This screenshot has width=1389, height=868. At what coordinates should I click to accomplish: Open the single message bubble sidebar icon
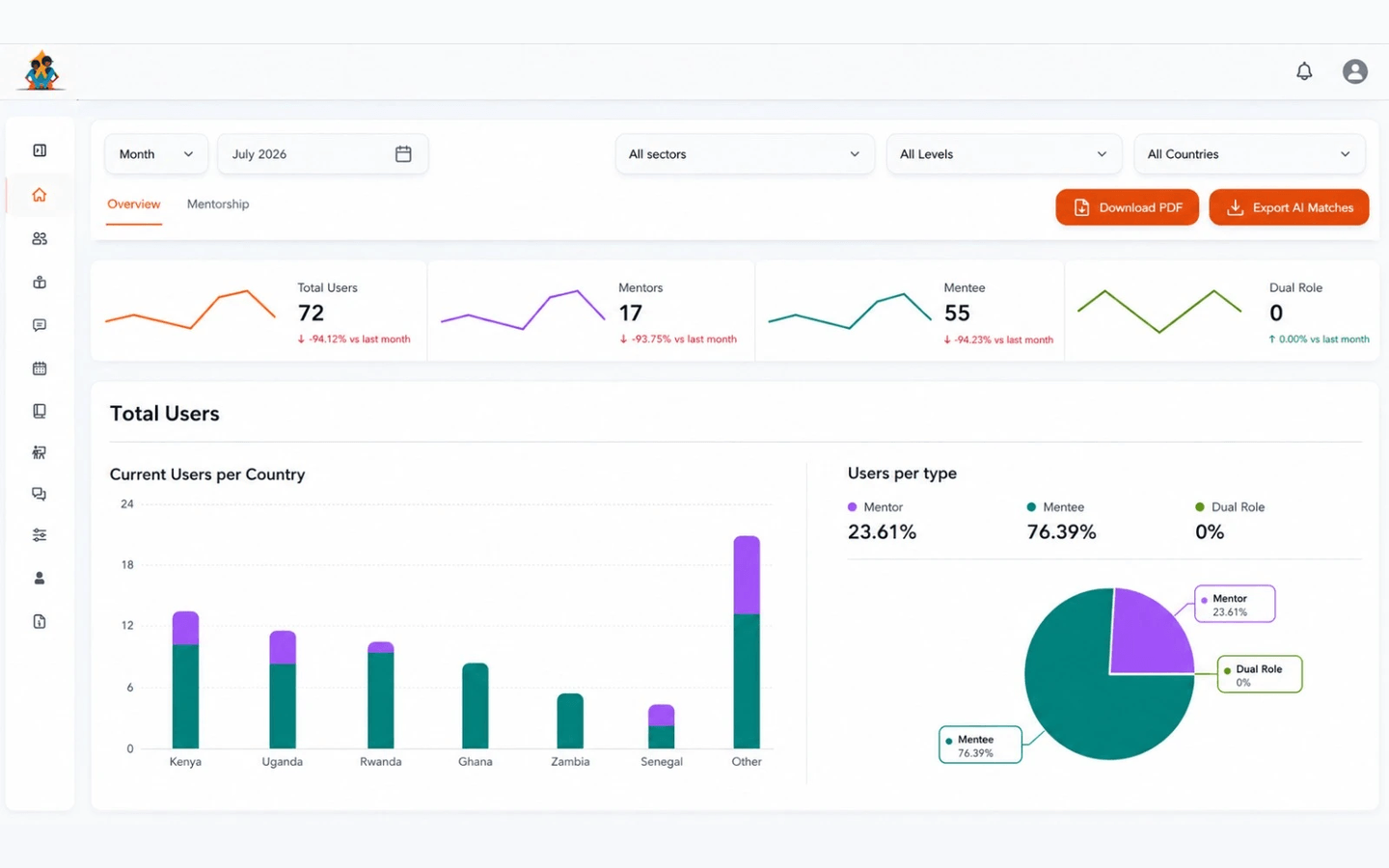pyautogui.click(x=40, y=325)
